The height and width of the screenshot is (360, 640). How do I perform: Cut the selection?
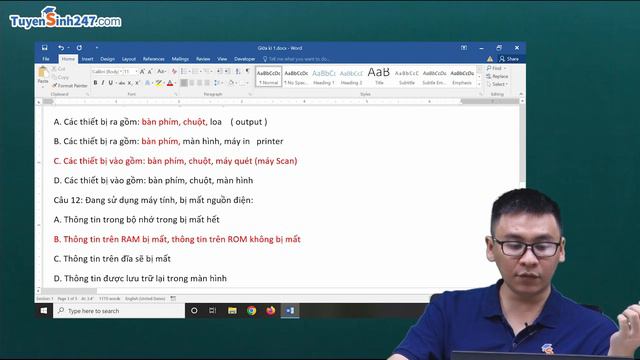click(x=60, y=69)
